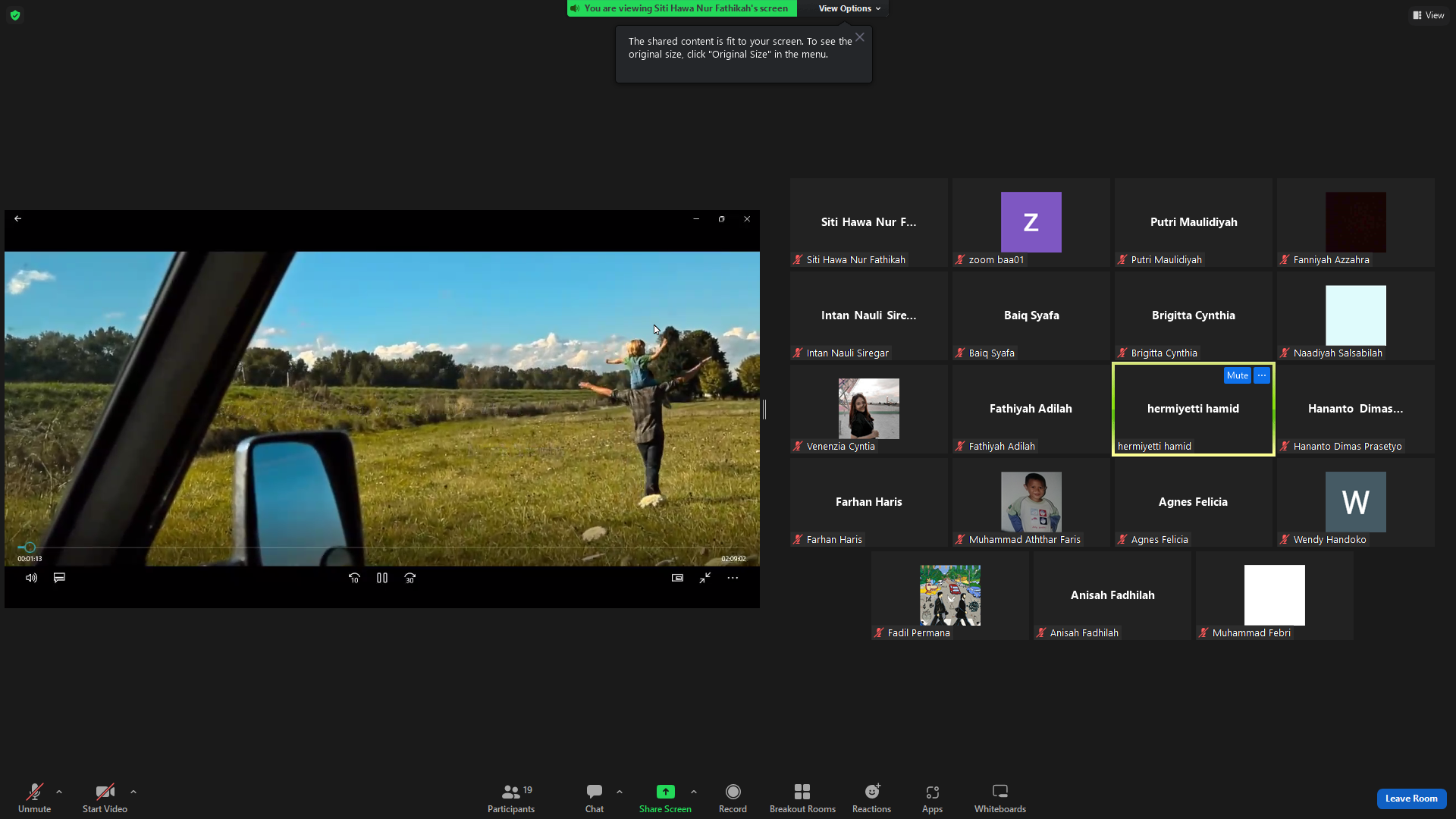Select Agnes Felicia's participant tile

point(1194,503)
